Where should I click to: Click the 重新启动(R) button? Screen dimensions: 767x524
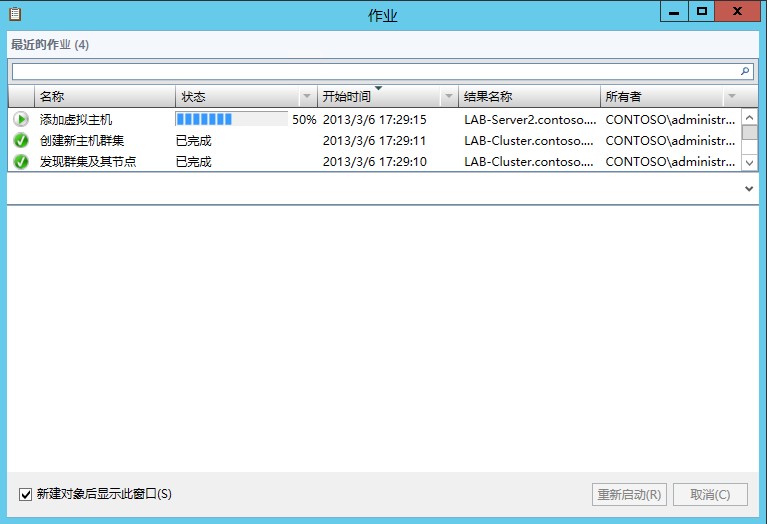pyautogui.click(x=629, y=495)
